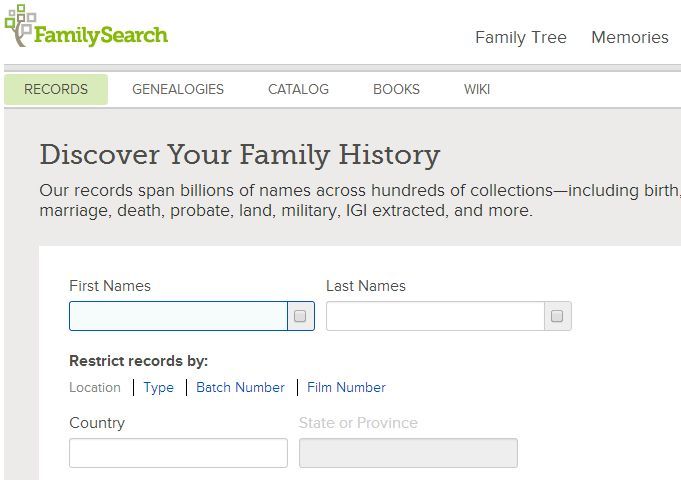Restrict records by Batch Number
681x480 pixels.
point(241,387)
